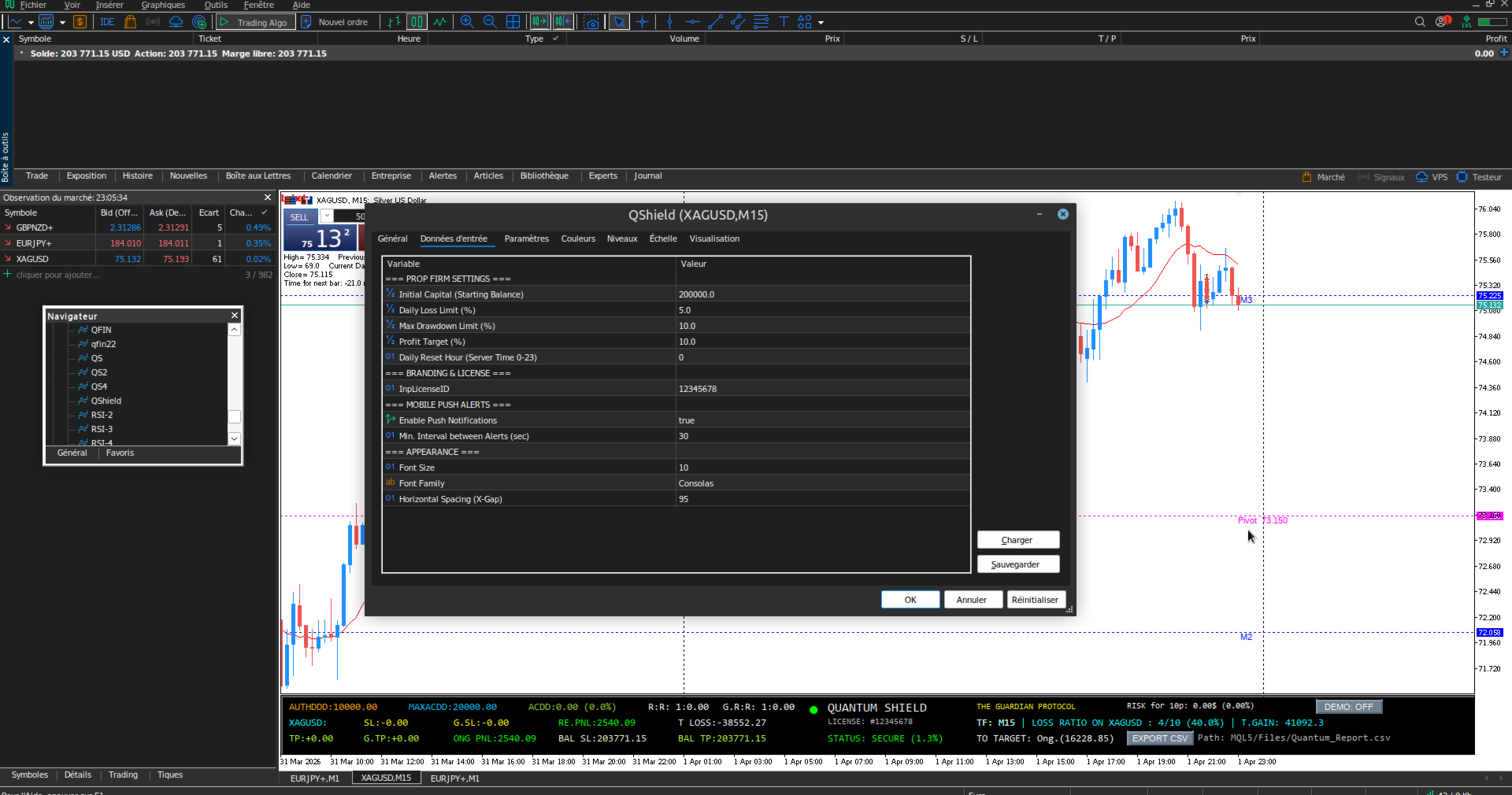1512x795 pixels.
Task: Select the vertical line drawing tool
Action: (x=669, y=22)
